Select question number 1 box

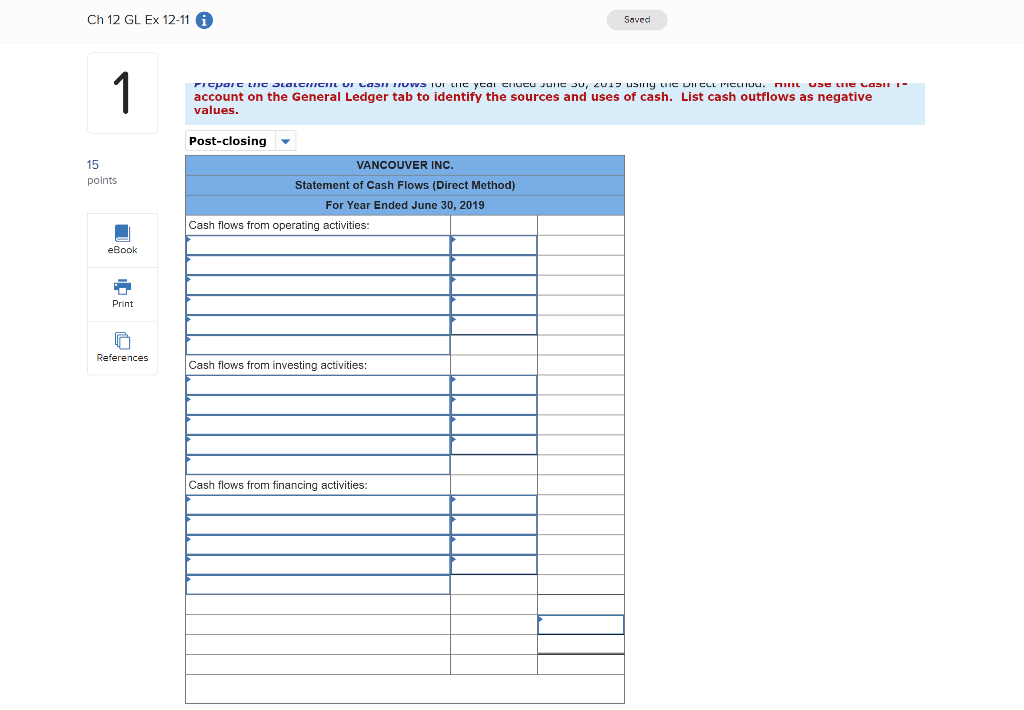(x=122, y=93)
